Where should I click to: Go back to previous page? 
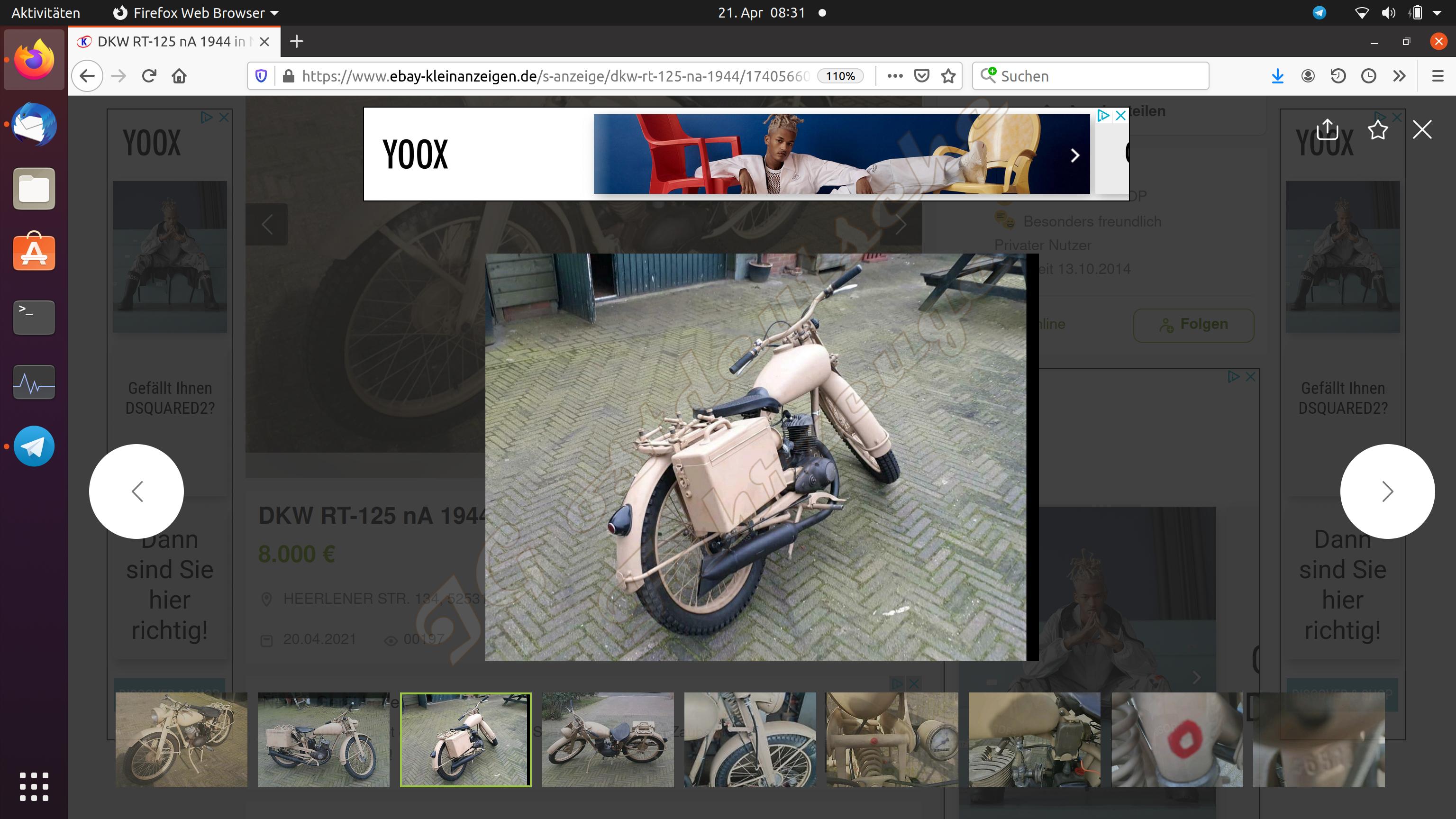[x=87, y=76]
